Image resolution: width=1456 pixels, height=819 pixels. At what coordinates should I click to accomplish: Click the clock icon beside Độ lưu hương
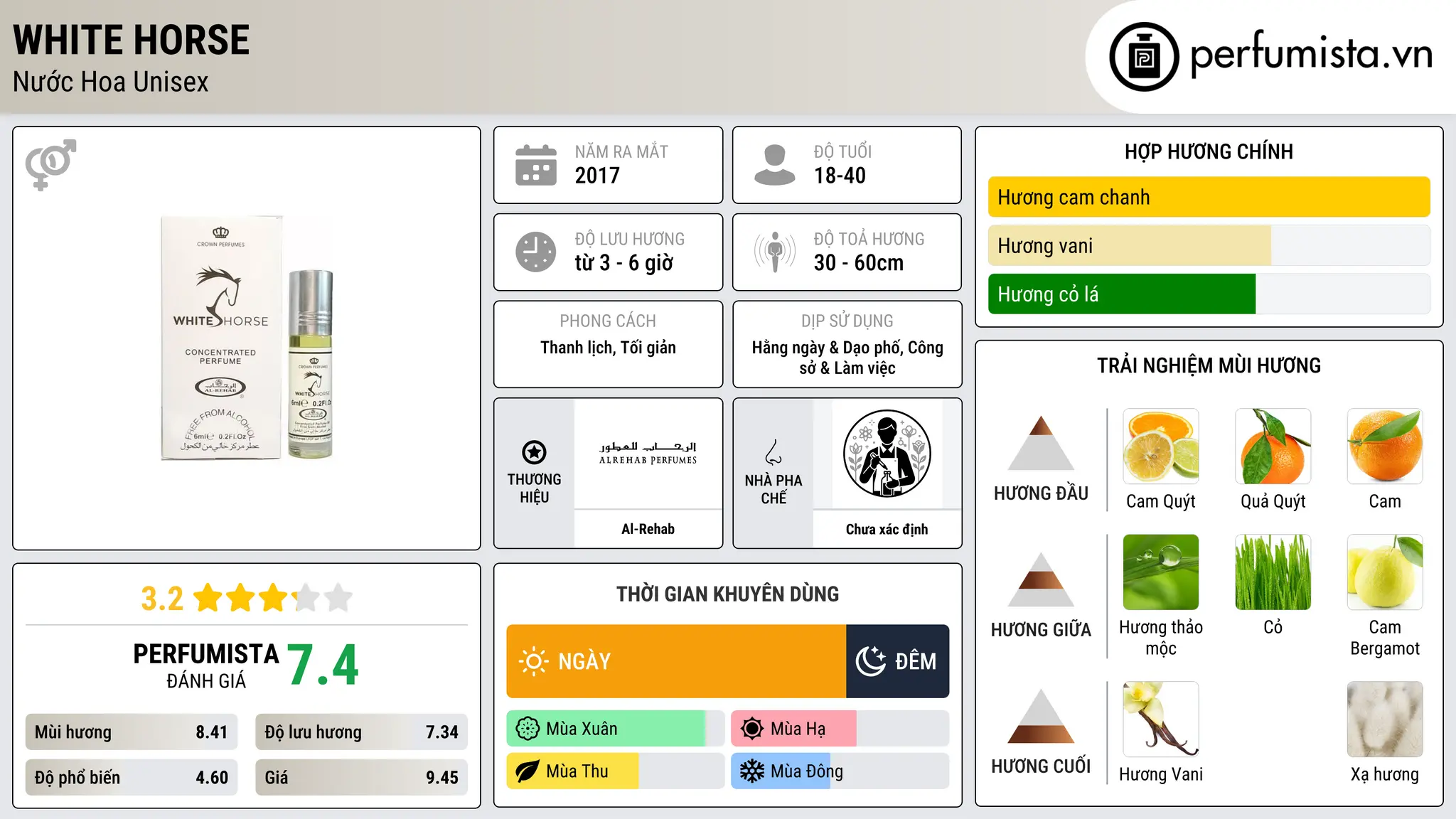pos(536,252)
